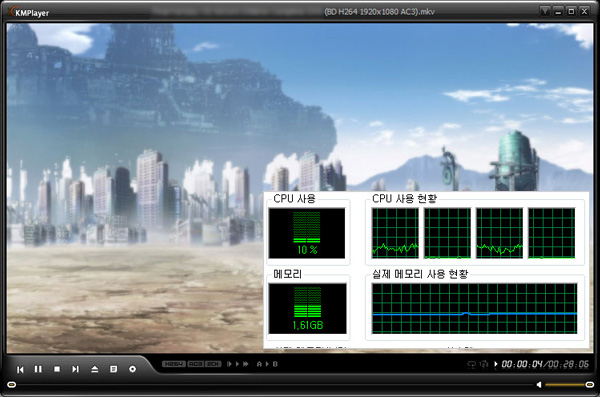Toggle the shuffle mode icon

484,364
